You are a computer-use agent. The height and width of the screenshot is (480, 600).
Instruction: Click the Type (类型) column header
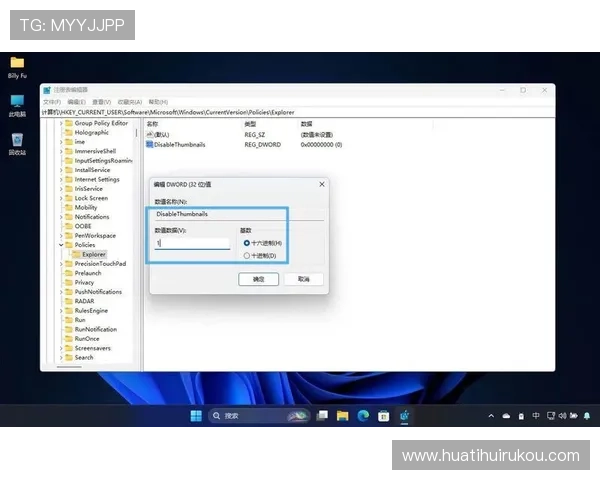250,124
